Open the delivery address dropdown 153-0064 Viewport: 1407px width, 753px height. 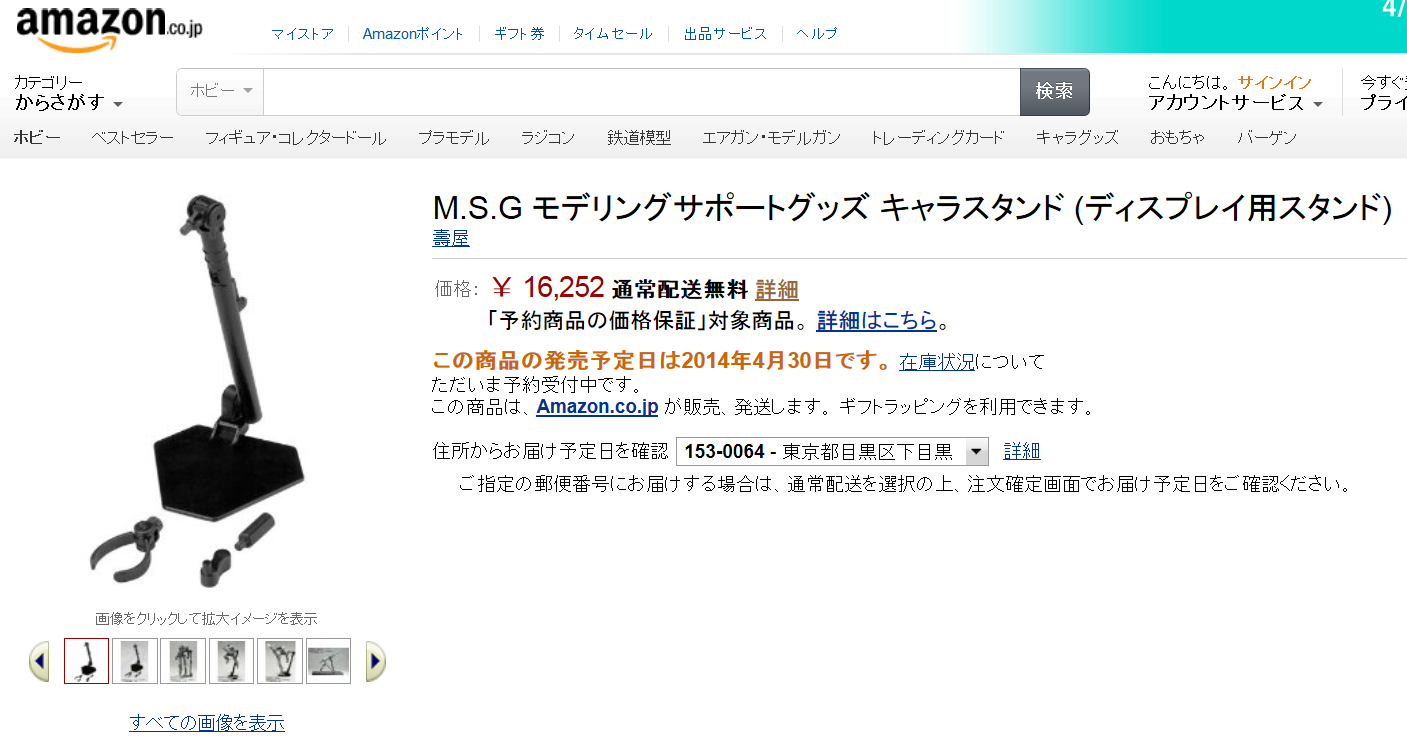point(832,452)
